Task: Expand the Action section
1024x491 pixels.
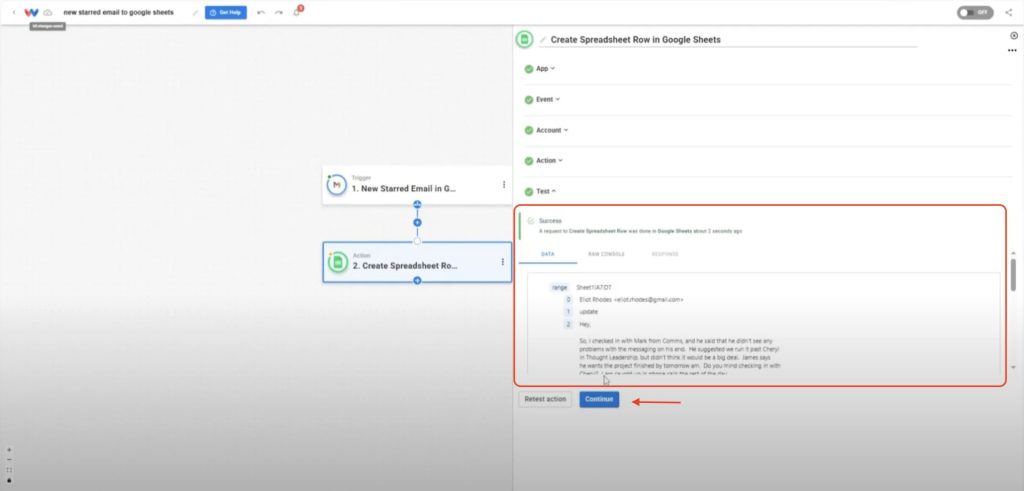Action: 549,161
